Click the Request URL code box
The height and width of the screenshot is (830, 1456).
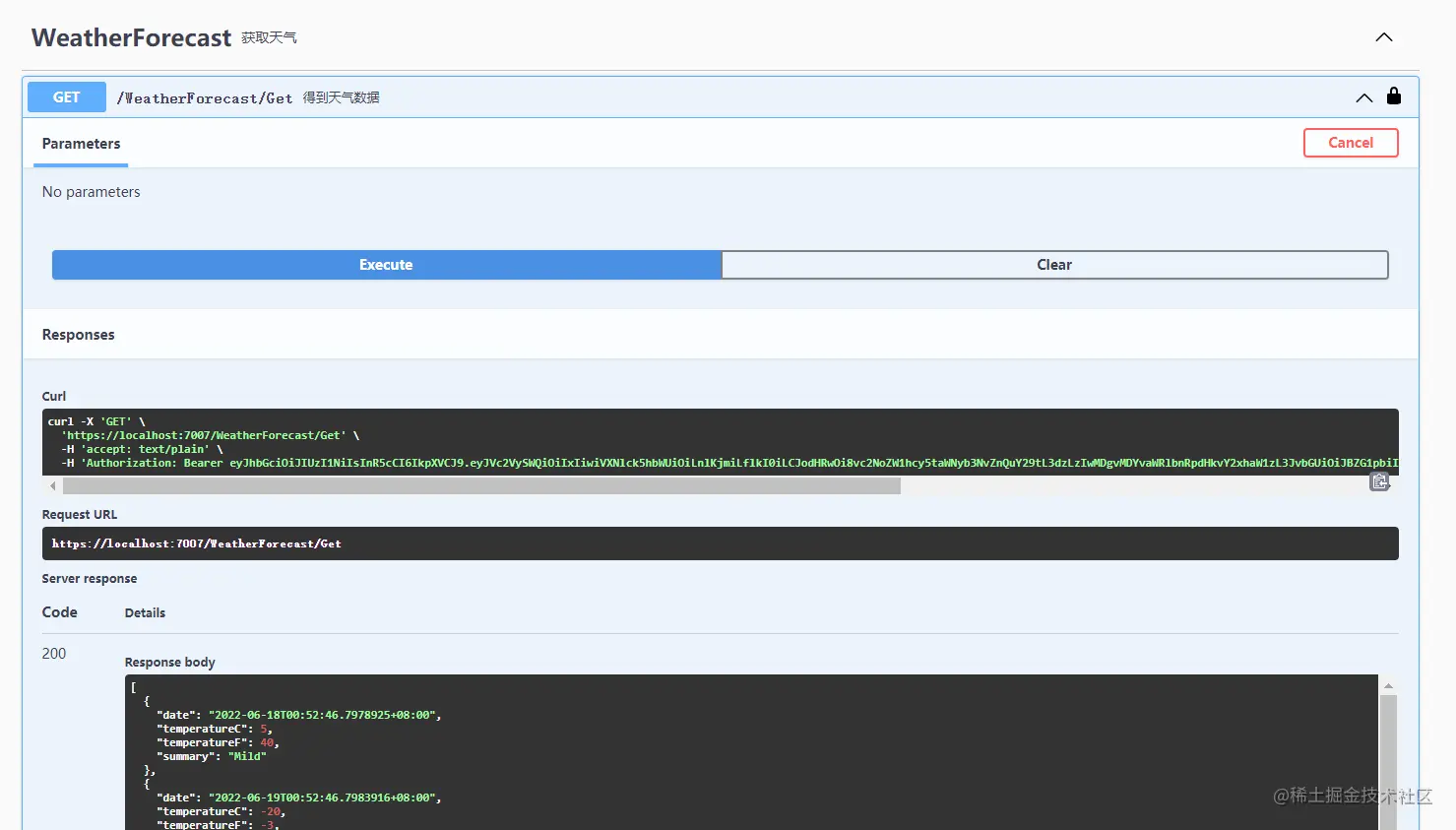click(720, 543)
